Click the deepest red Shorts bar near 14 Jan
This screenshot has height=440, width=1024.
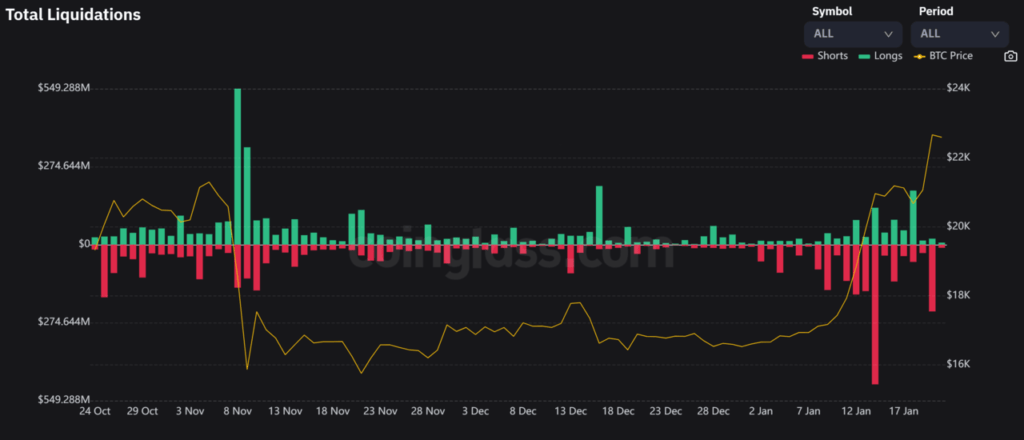[875, 314]
